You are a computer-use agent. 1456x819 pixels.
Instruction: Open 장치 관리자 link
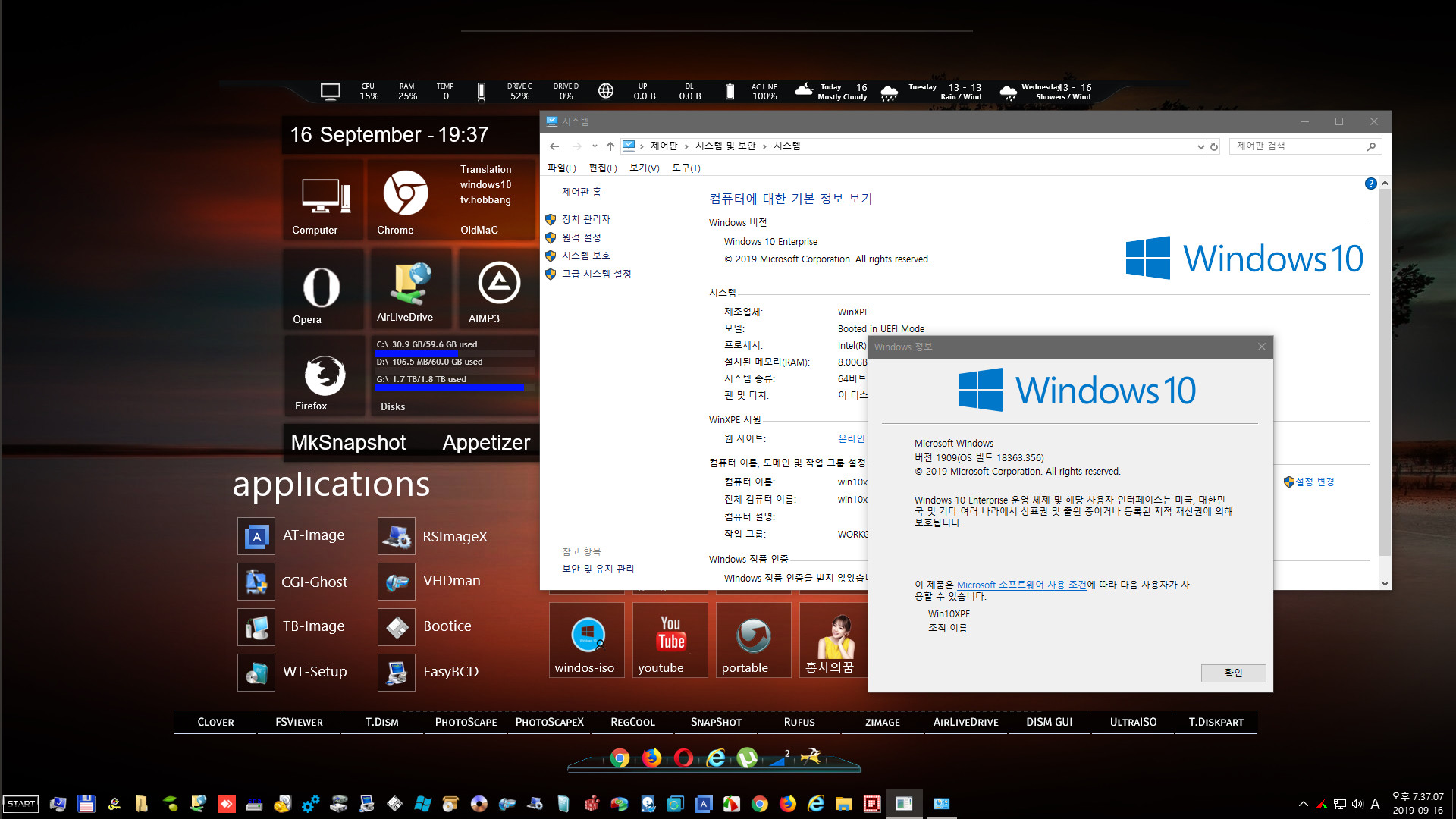pos(586,220)
